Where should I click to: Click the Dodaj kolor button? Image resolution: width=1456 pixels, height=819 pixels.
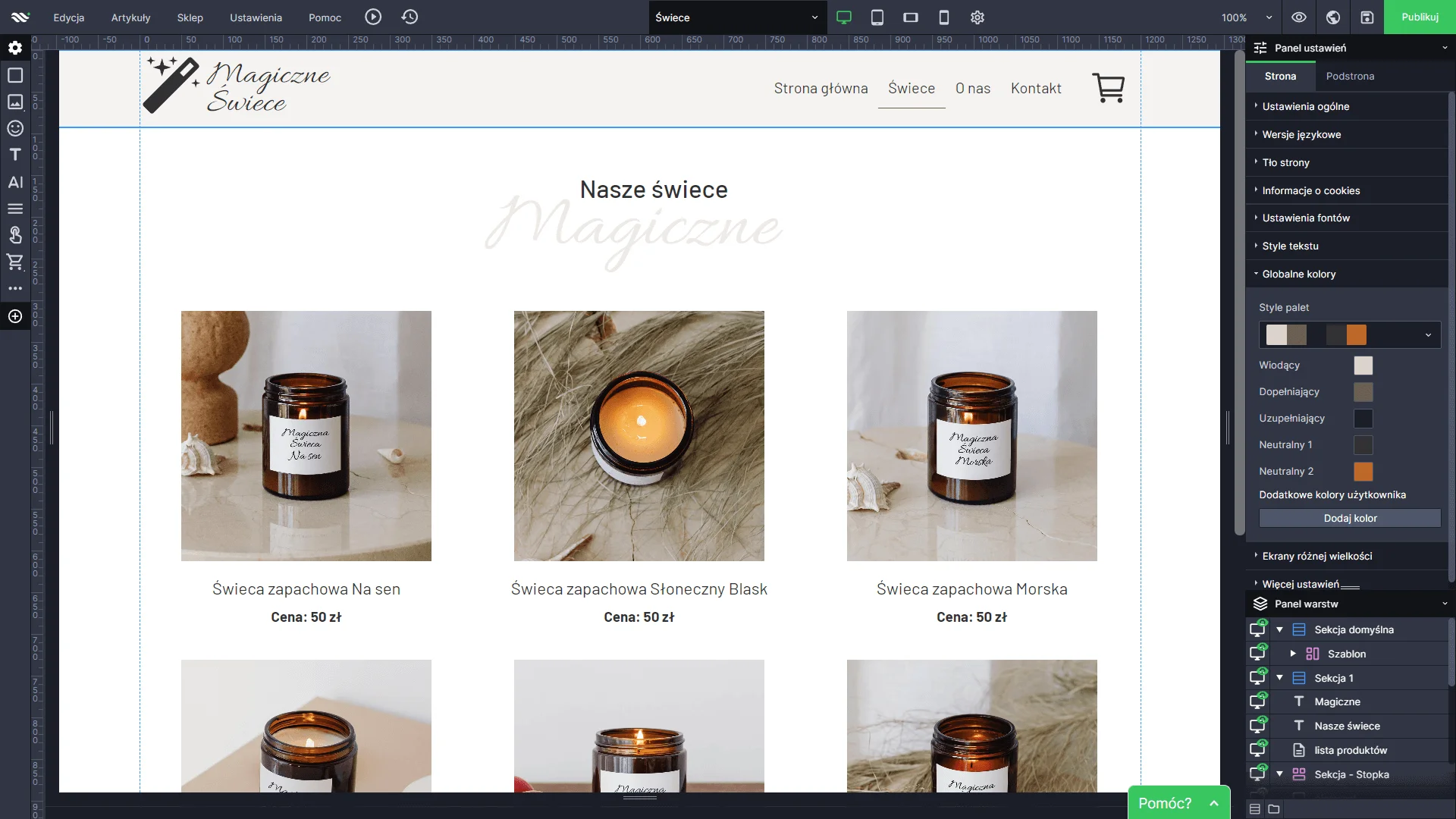point(1350,518)
